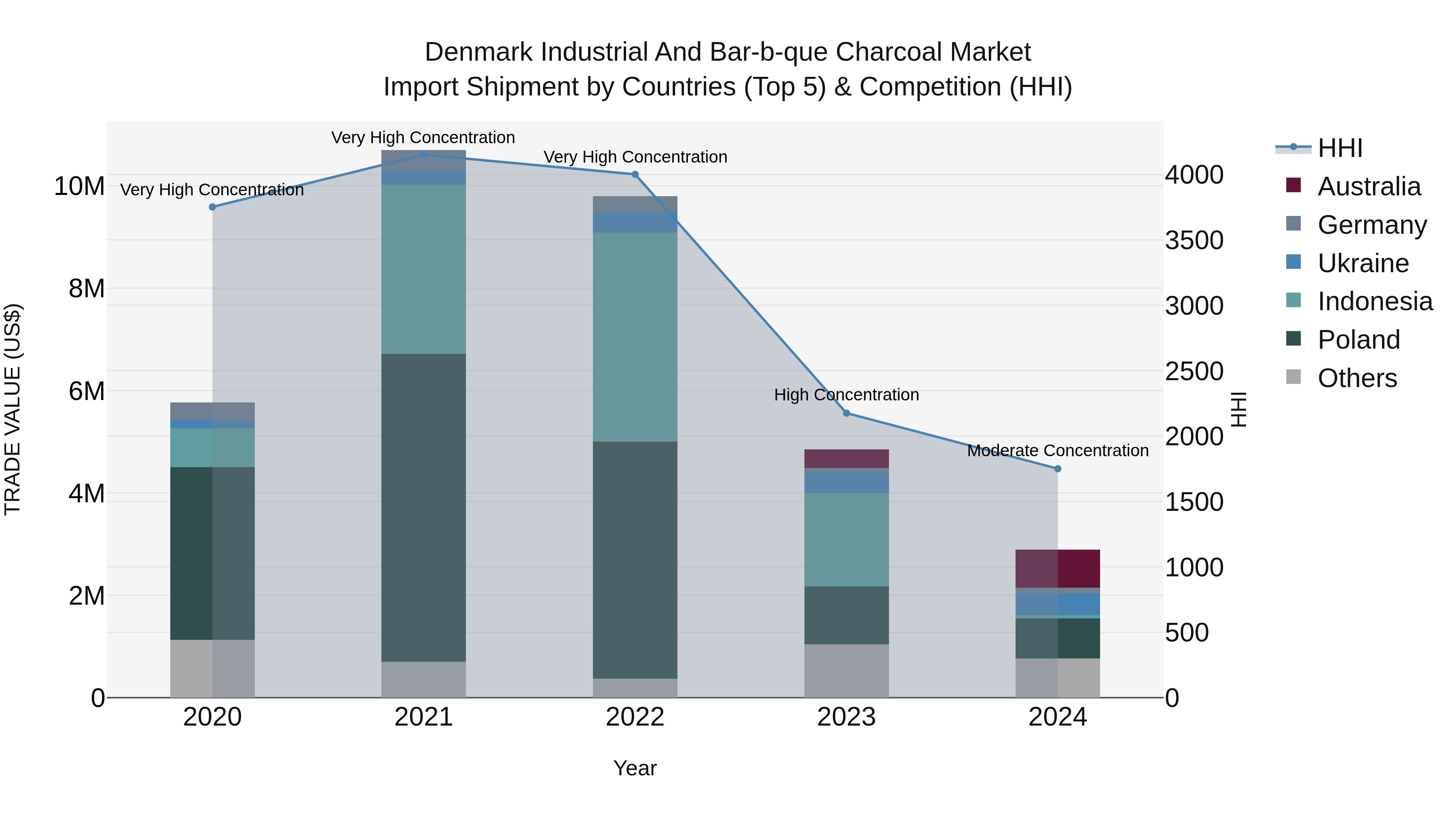Toggle the Australia legend entry

1353,186
